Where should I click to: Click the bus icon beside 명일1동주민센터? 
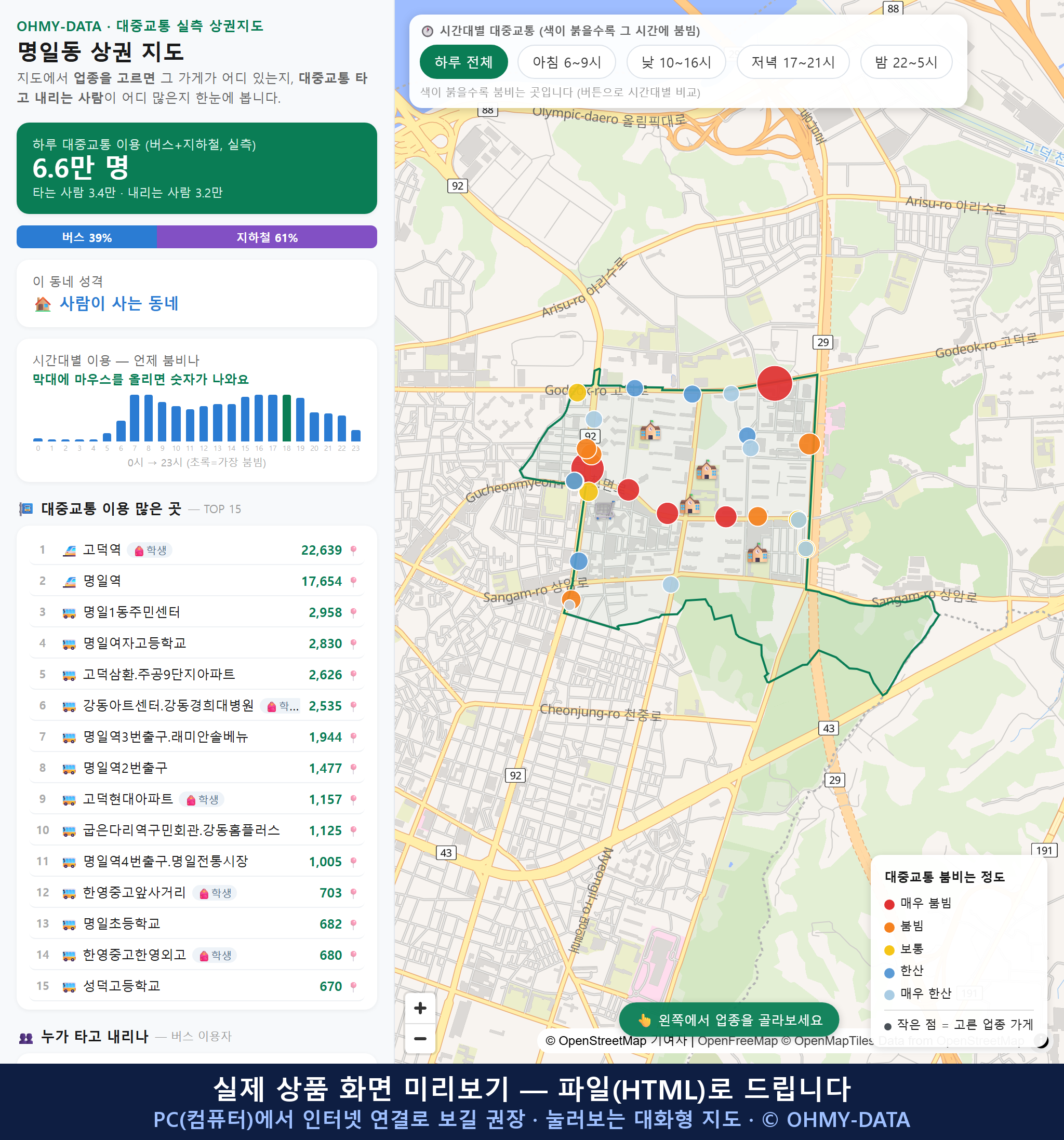coord(70,613)
